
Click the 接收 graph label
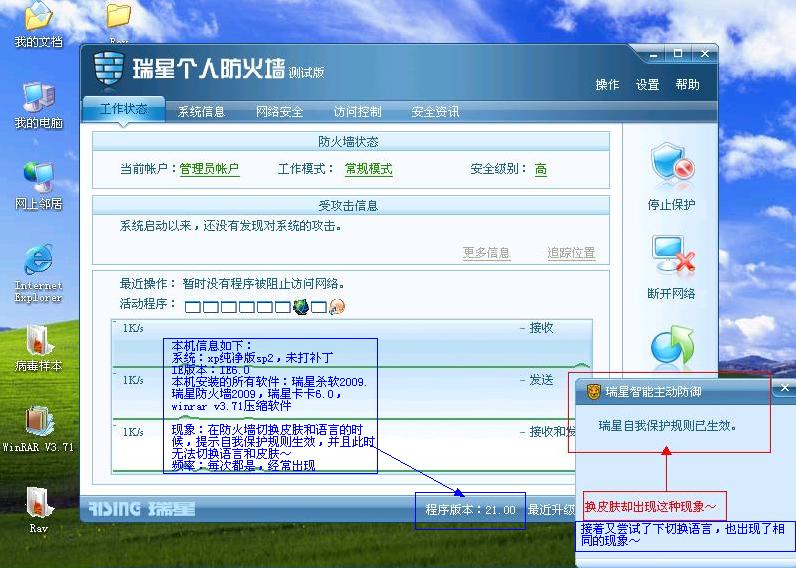(541, 328)
